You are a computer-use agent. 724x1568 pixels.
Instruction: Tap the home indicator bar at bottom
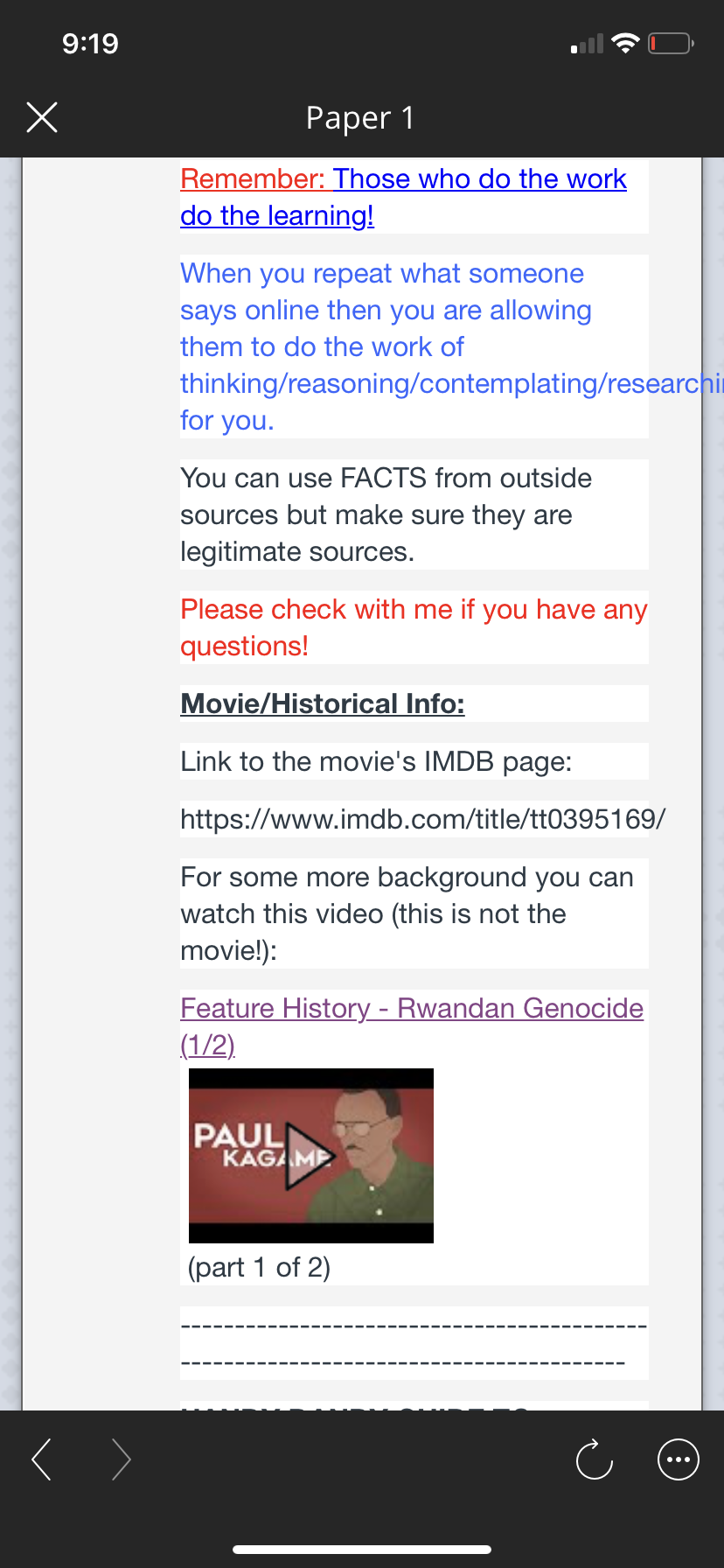(362, 1550)
